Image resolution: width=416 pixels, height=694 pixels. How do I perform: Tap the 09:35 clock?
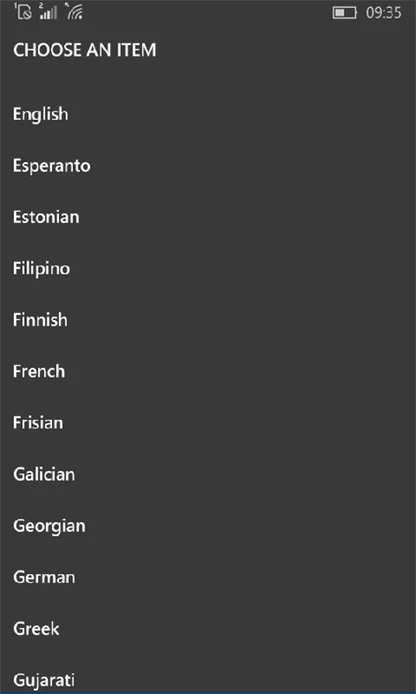pyautogui.click(x=384, y=13)
